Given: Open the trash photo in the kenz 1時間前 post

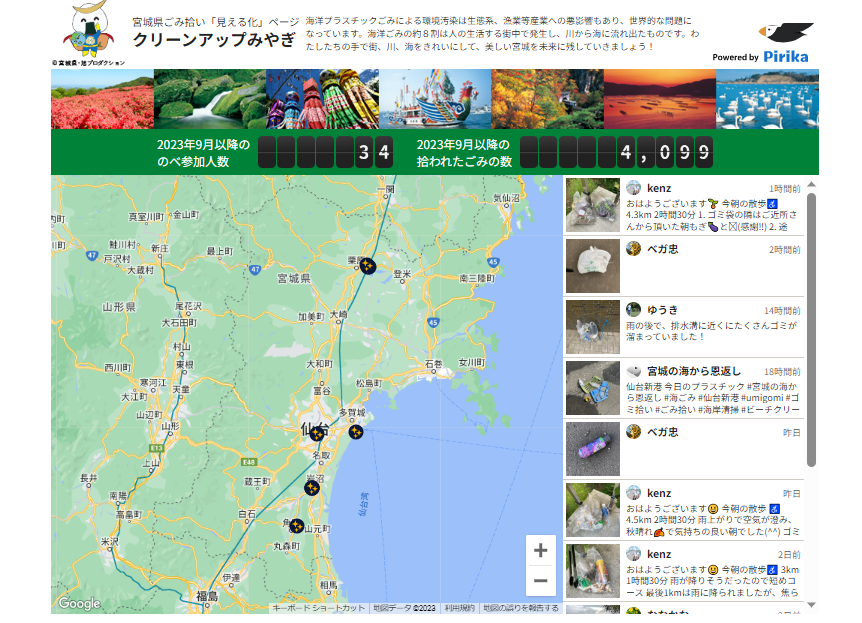Looking at the screenshot, I should click(x=593, y=205).
